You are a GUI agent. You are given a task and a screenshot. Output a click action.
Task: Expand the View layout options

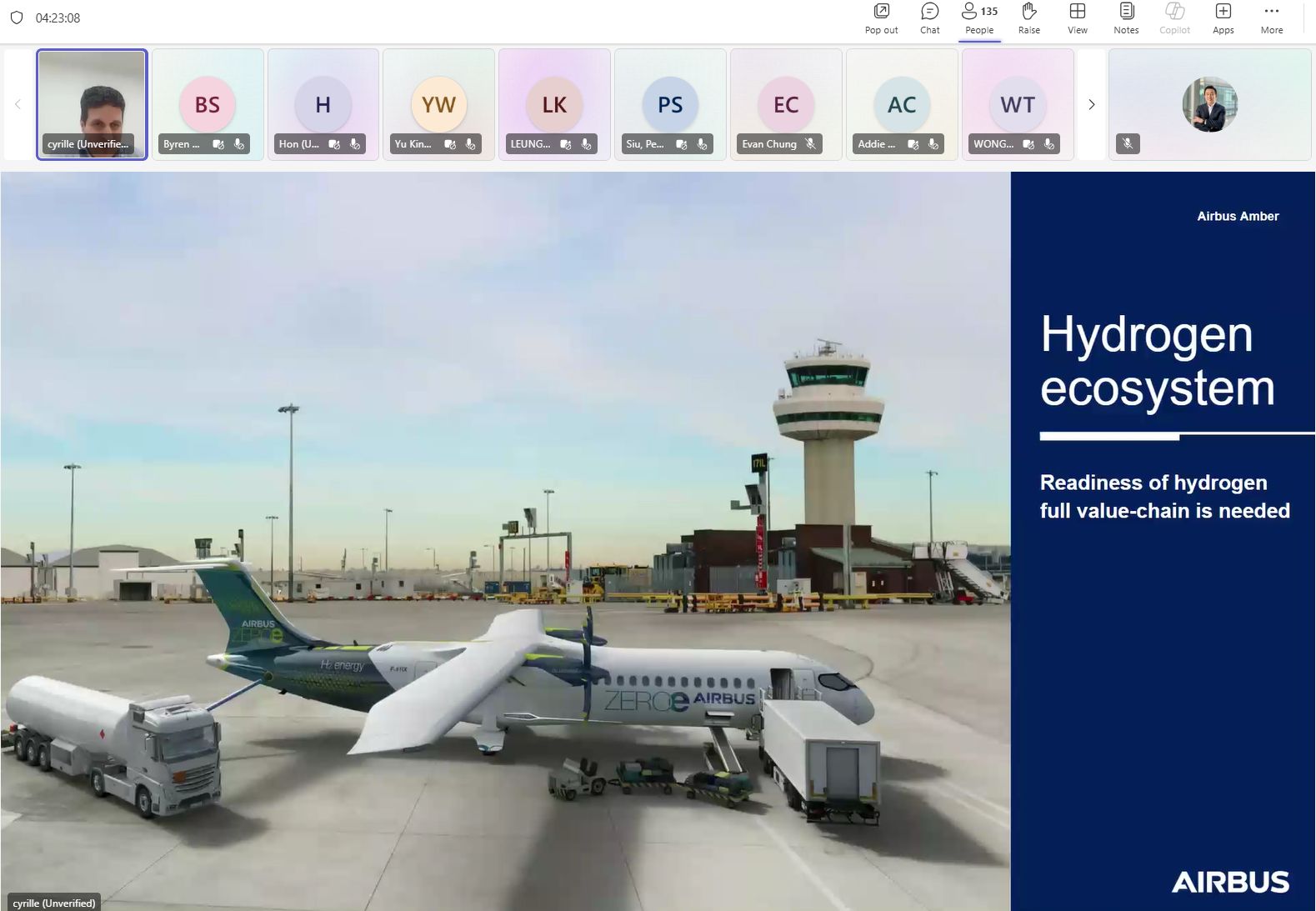(1077, 18)
